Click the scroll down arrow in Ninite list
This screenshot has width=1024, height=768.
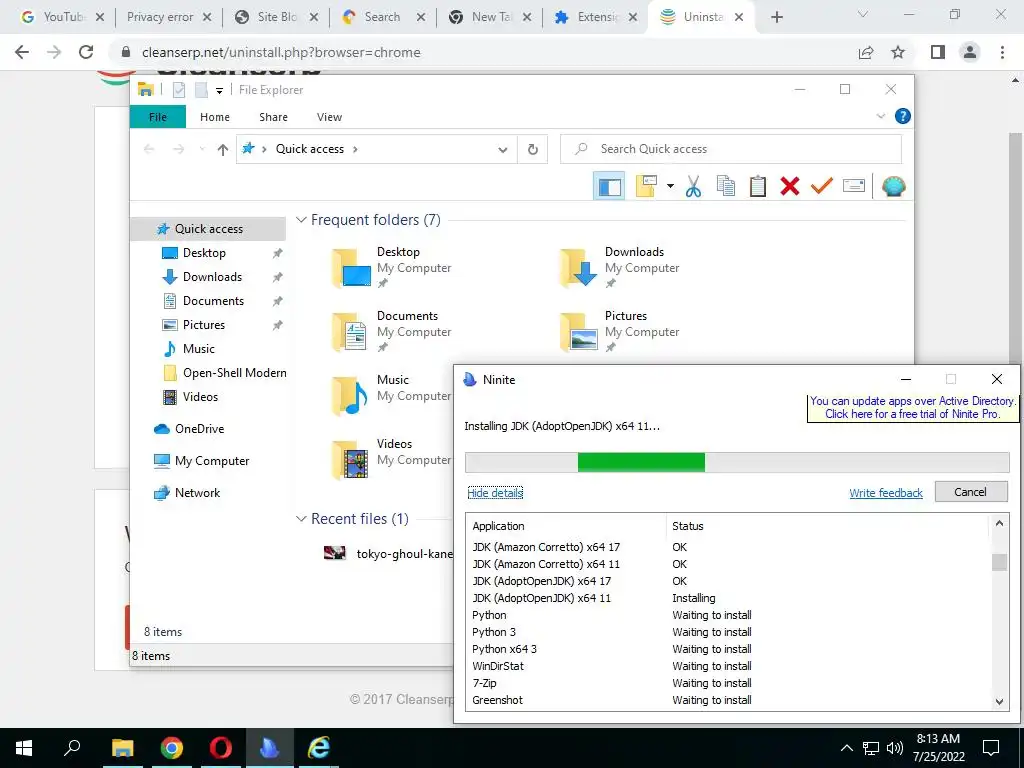click(x=999, y=701)
